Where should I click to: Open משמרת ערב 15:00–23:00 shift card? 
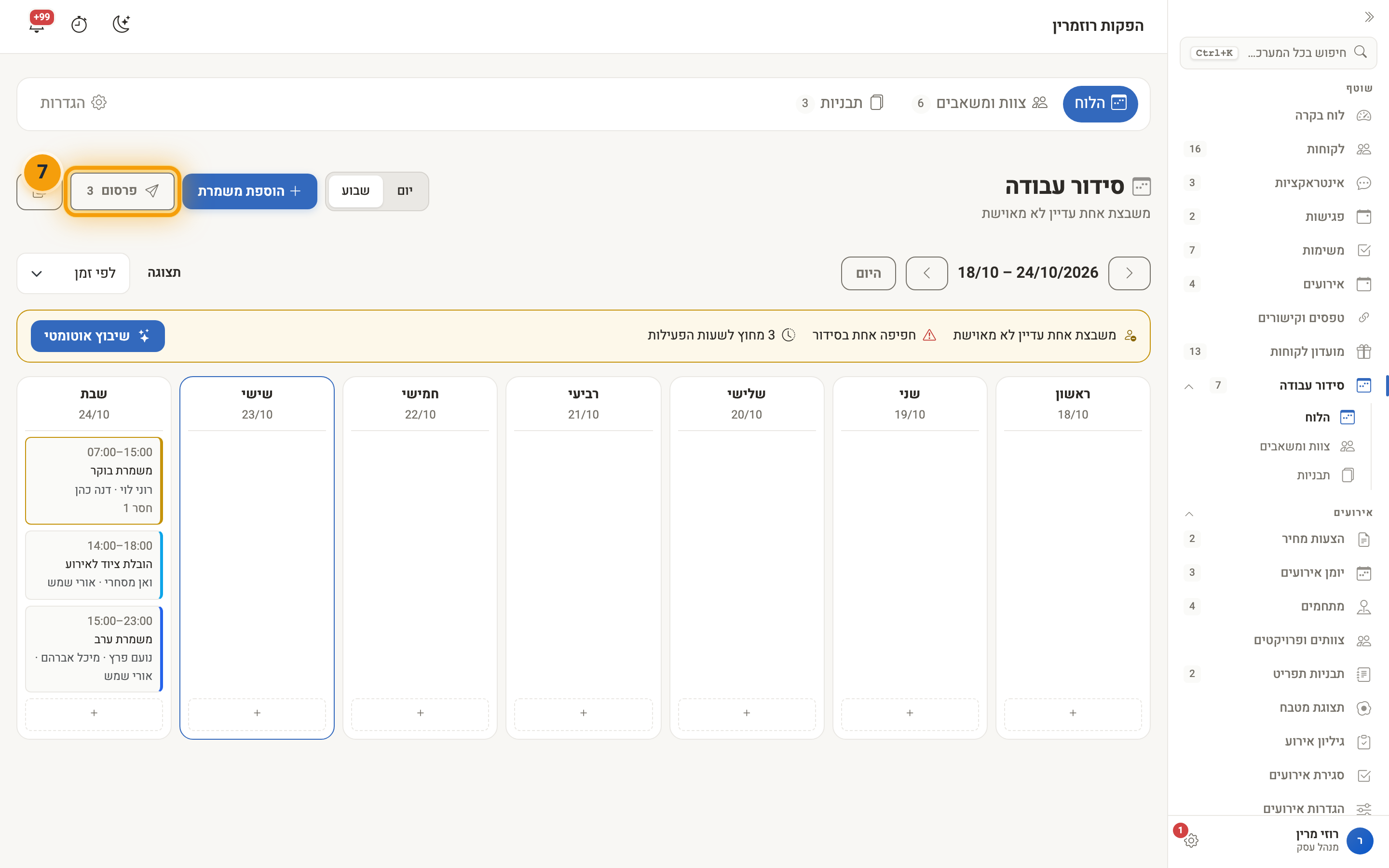94,649
